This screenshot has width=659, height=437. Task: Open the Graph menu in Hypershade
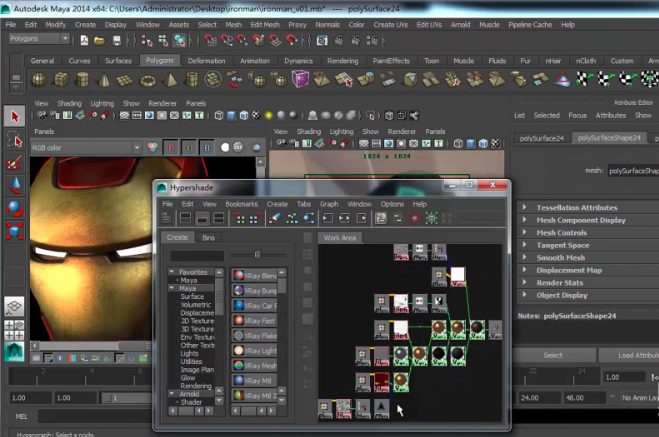pyautogui.click(x=329, y=204)
